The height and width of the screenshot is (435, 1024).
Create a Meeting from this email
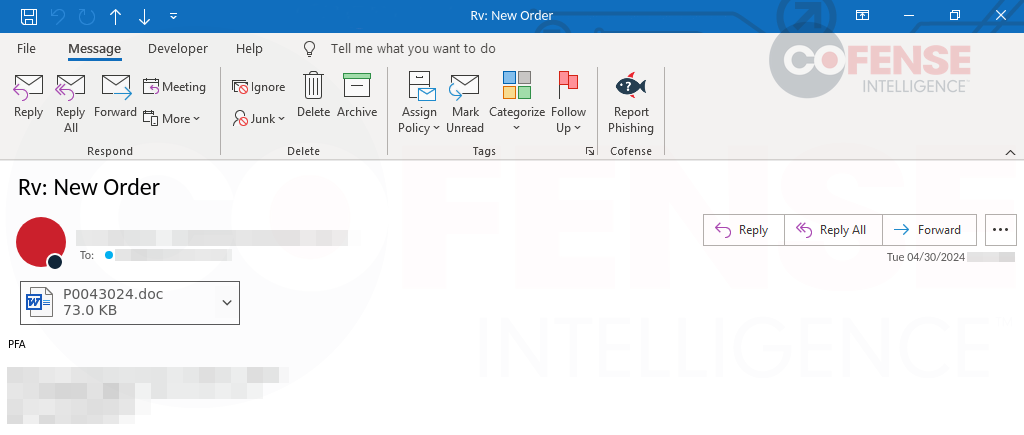174,87
